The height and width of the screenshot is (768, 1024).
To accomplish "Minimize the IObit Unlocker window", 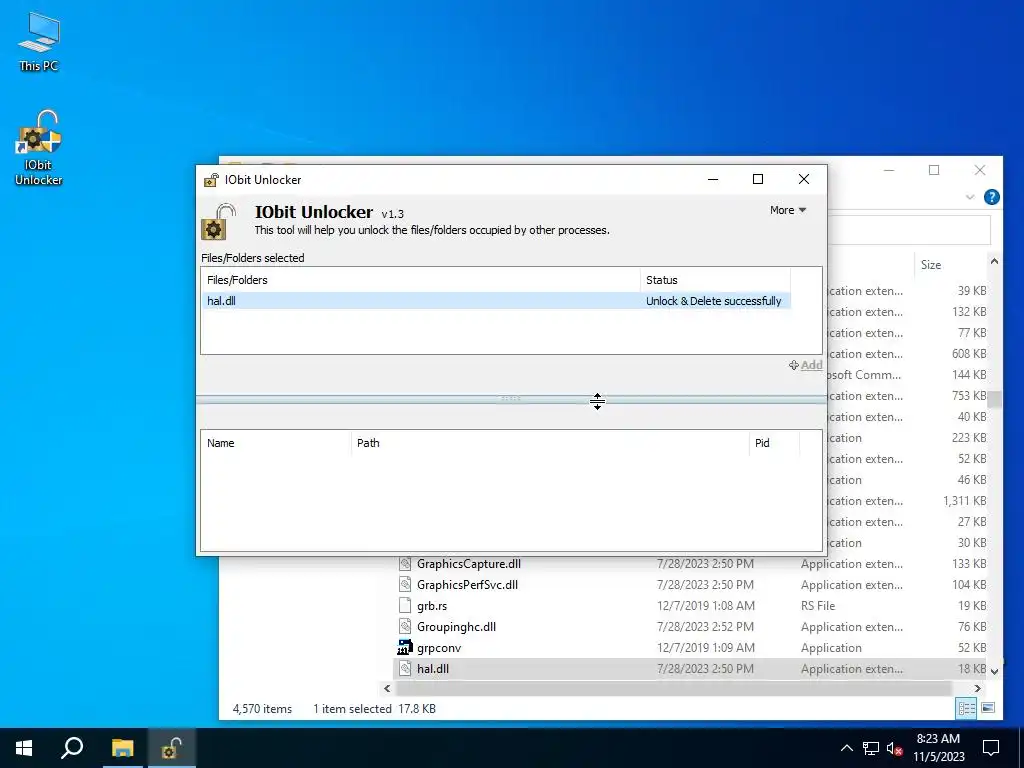I will click(713, 180).
